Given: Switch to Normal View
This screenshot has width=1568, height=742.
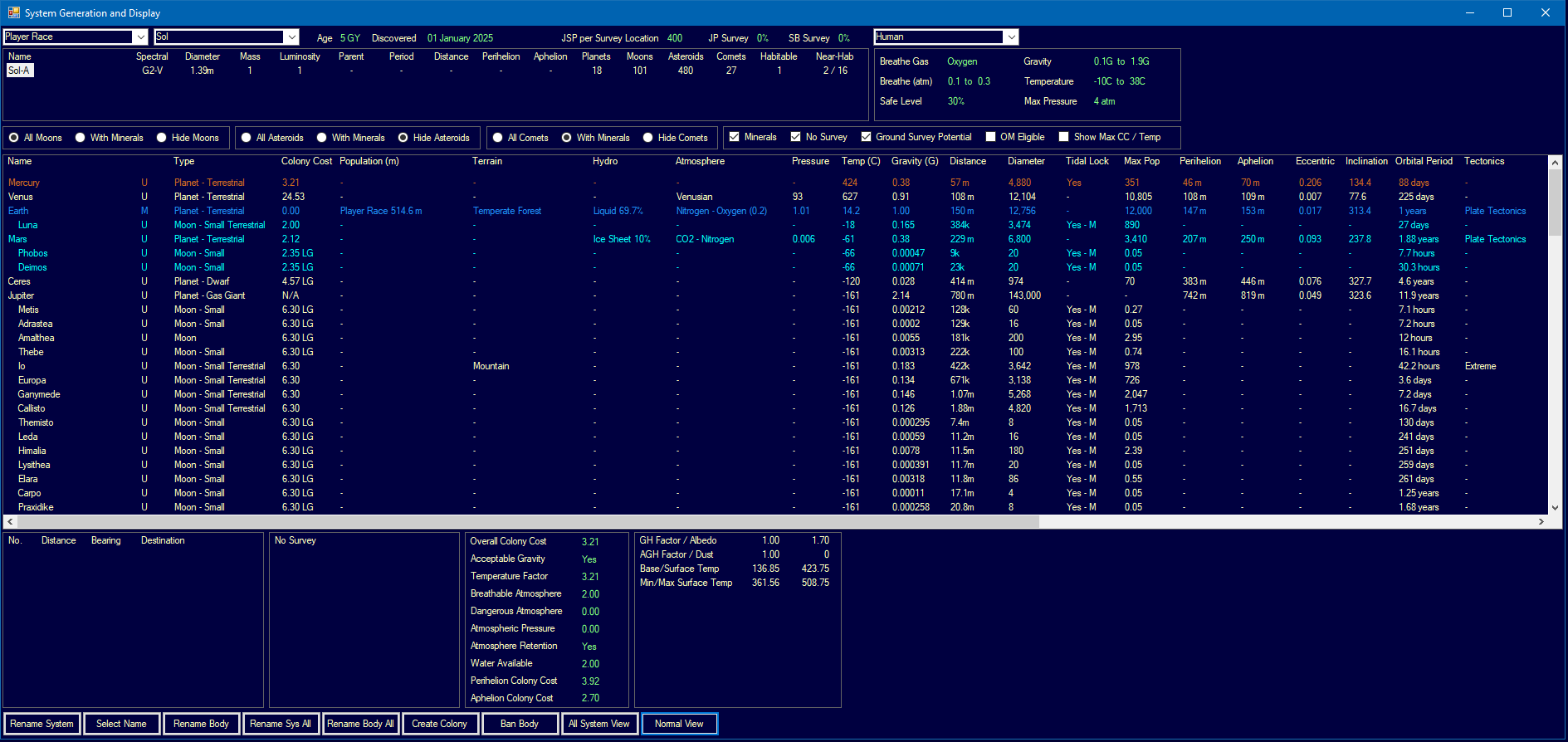Looking at the screenshot, I should [679, 724].
